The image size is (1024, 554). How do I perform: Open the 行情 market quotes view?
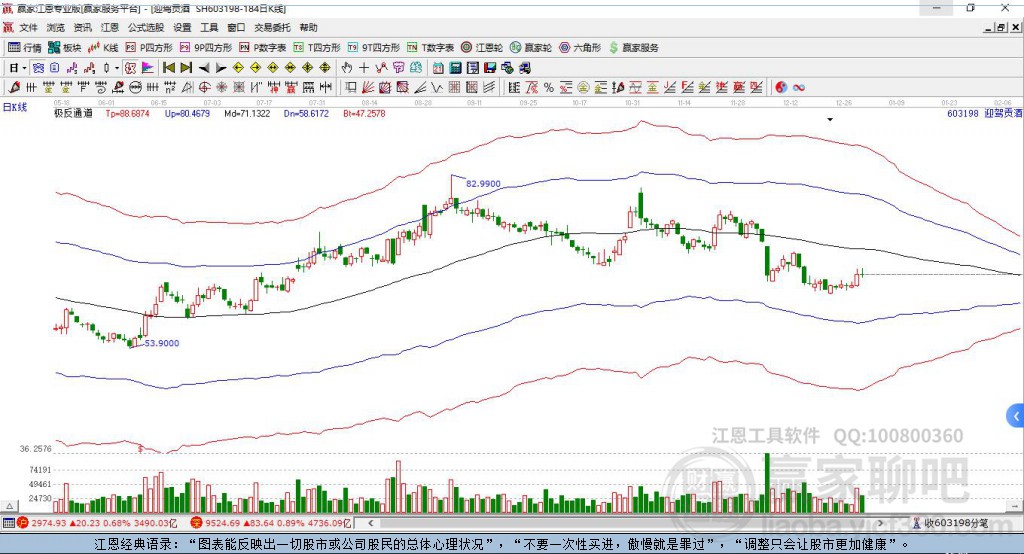[x=24, y=48]
